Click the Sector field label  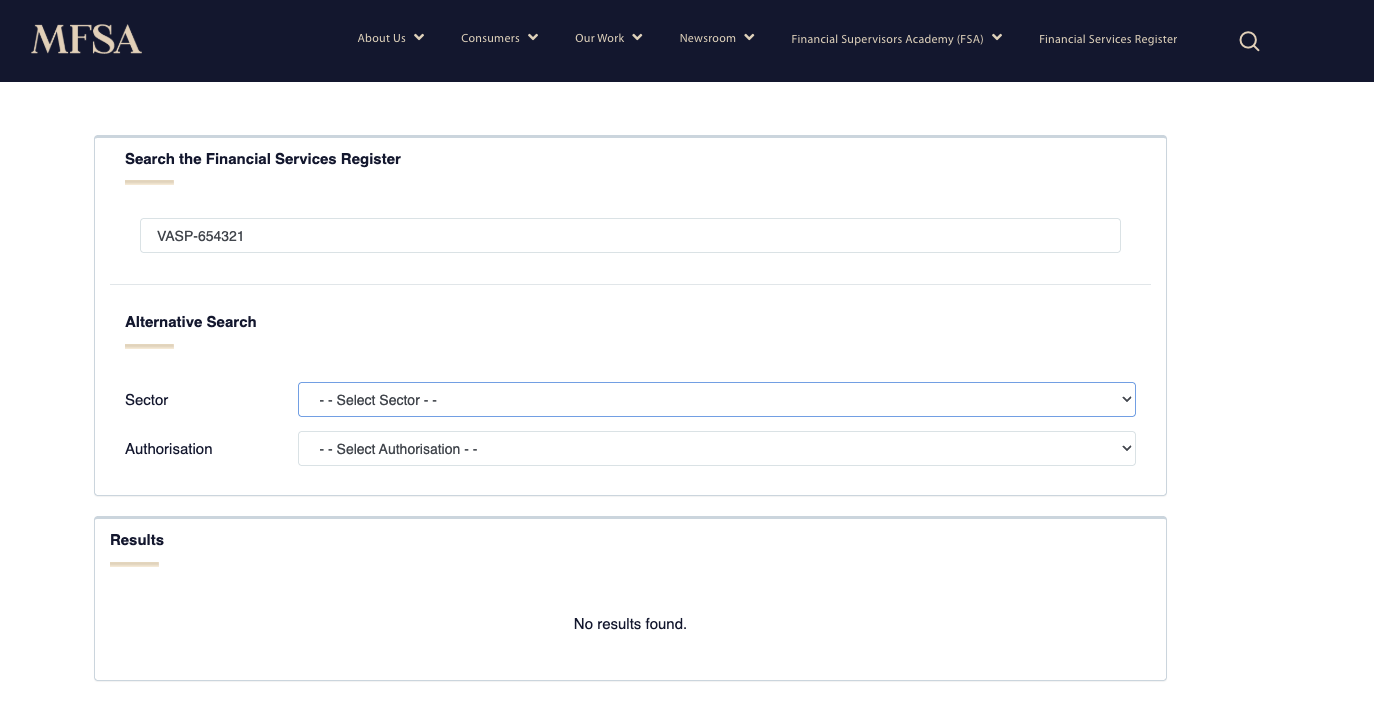pyautogui.click(x=147, y=400)
